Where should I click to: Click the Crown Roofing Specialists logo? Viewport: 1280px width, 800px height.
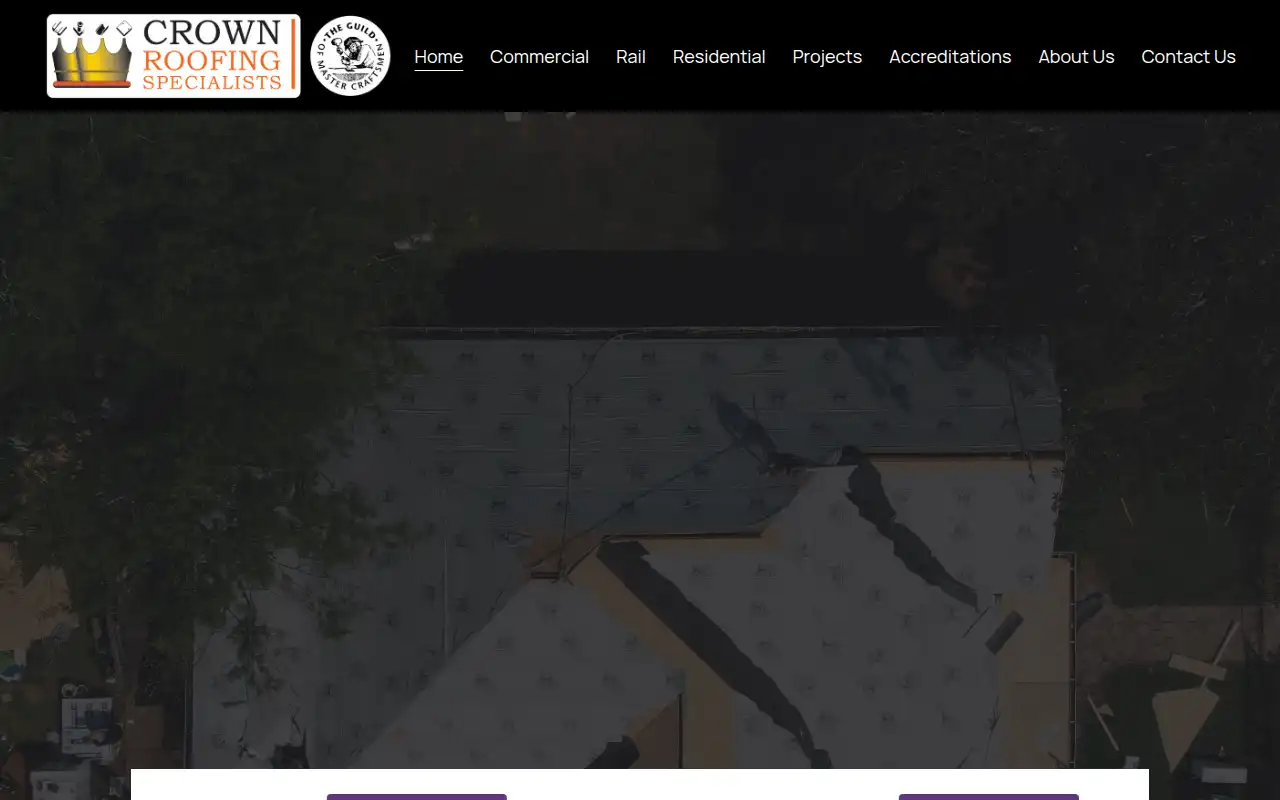(174, 56)
